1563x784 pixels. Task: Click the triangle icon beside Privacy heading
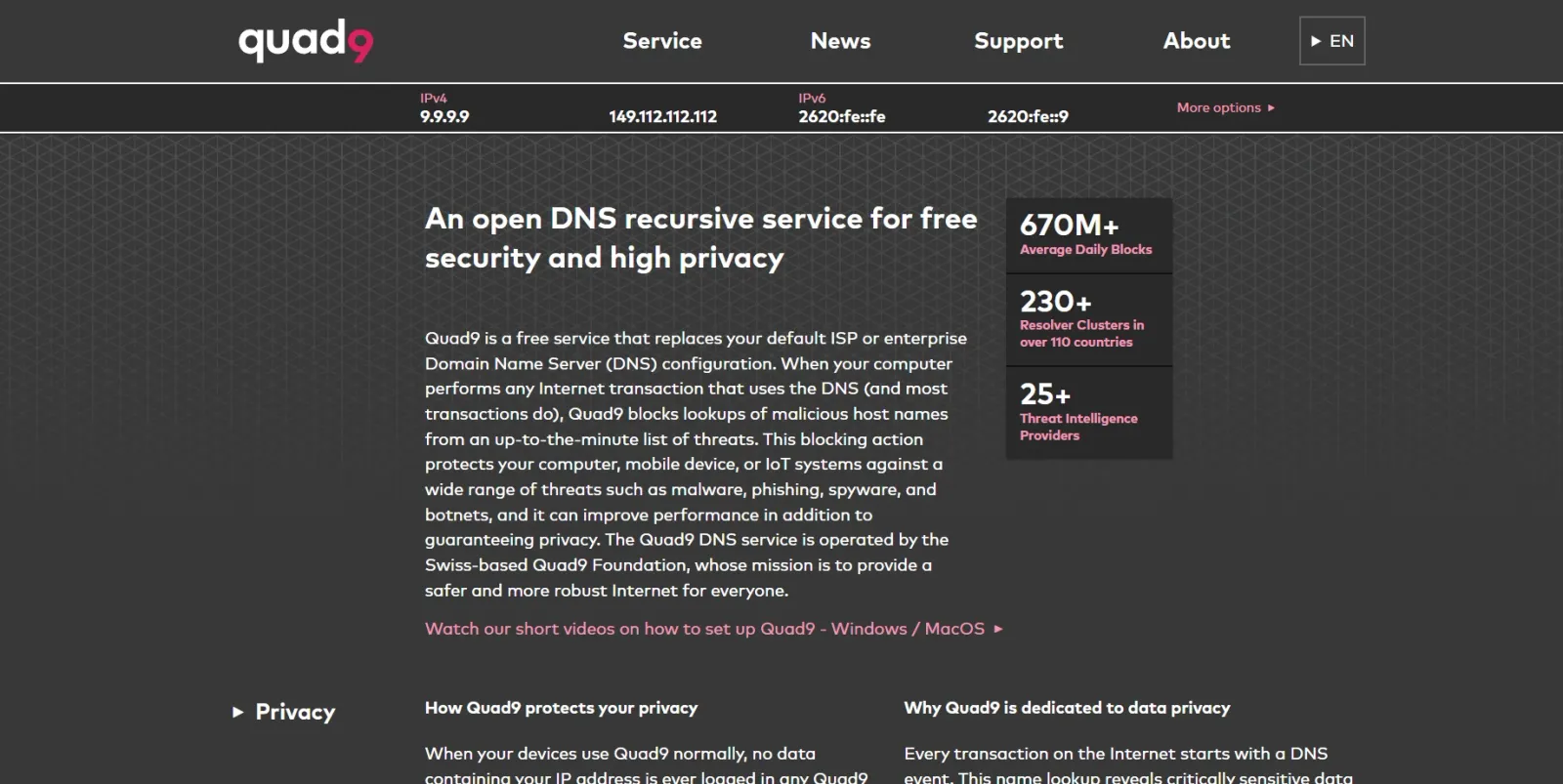click(236, 712)
